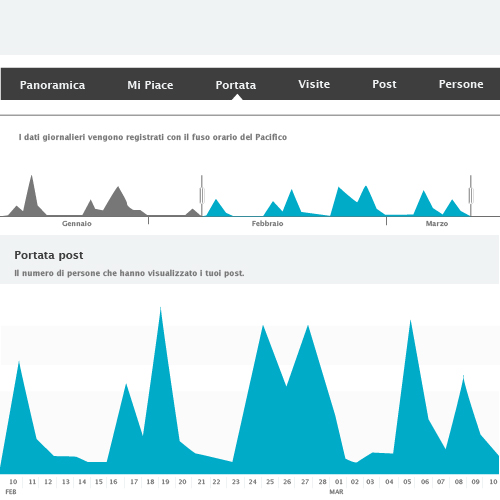Select axis date 23 on main chart

pos(236,482)
